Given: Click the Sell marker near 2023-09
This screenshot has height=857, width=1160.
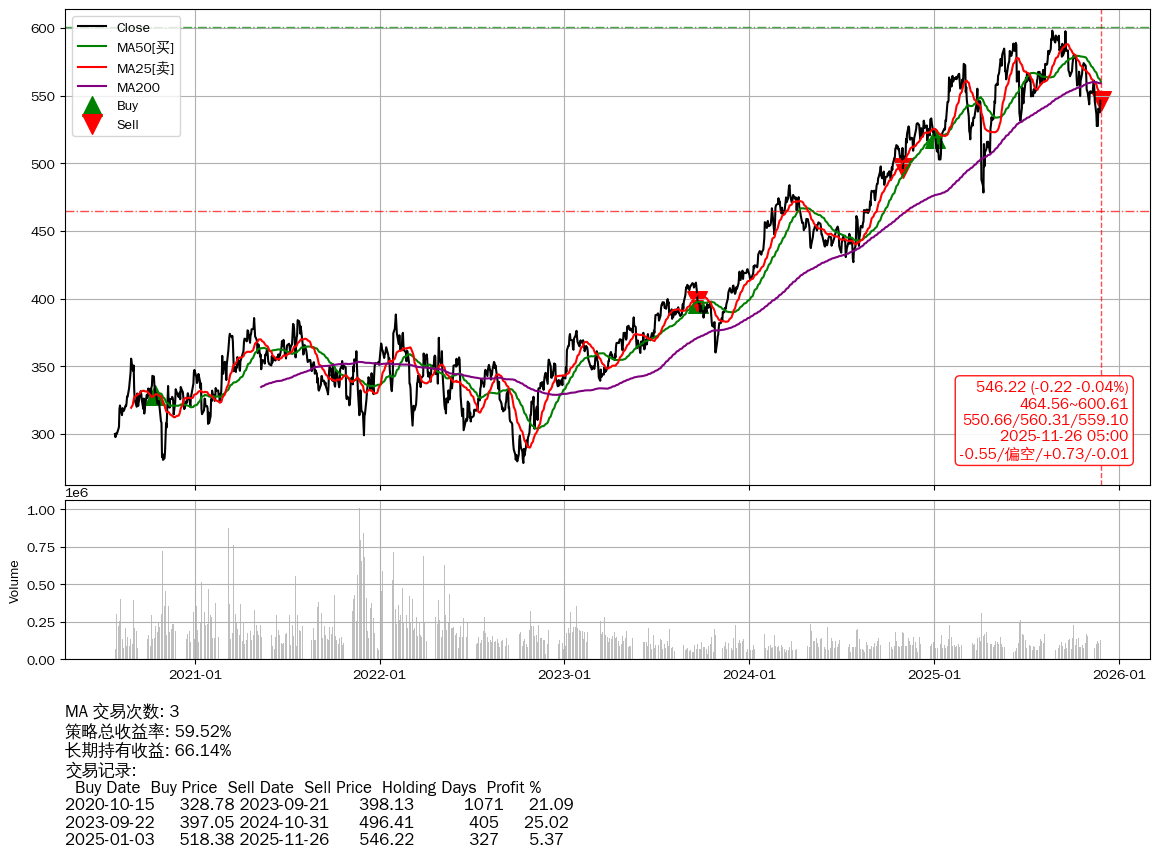Looking at the screenshot, I should [x=698, y=299].
